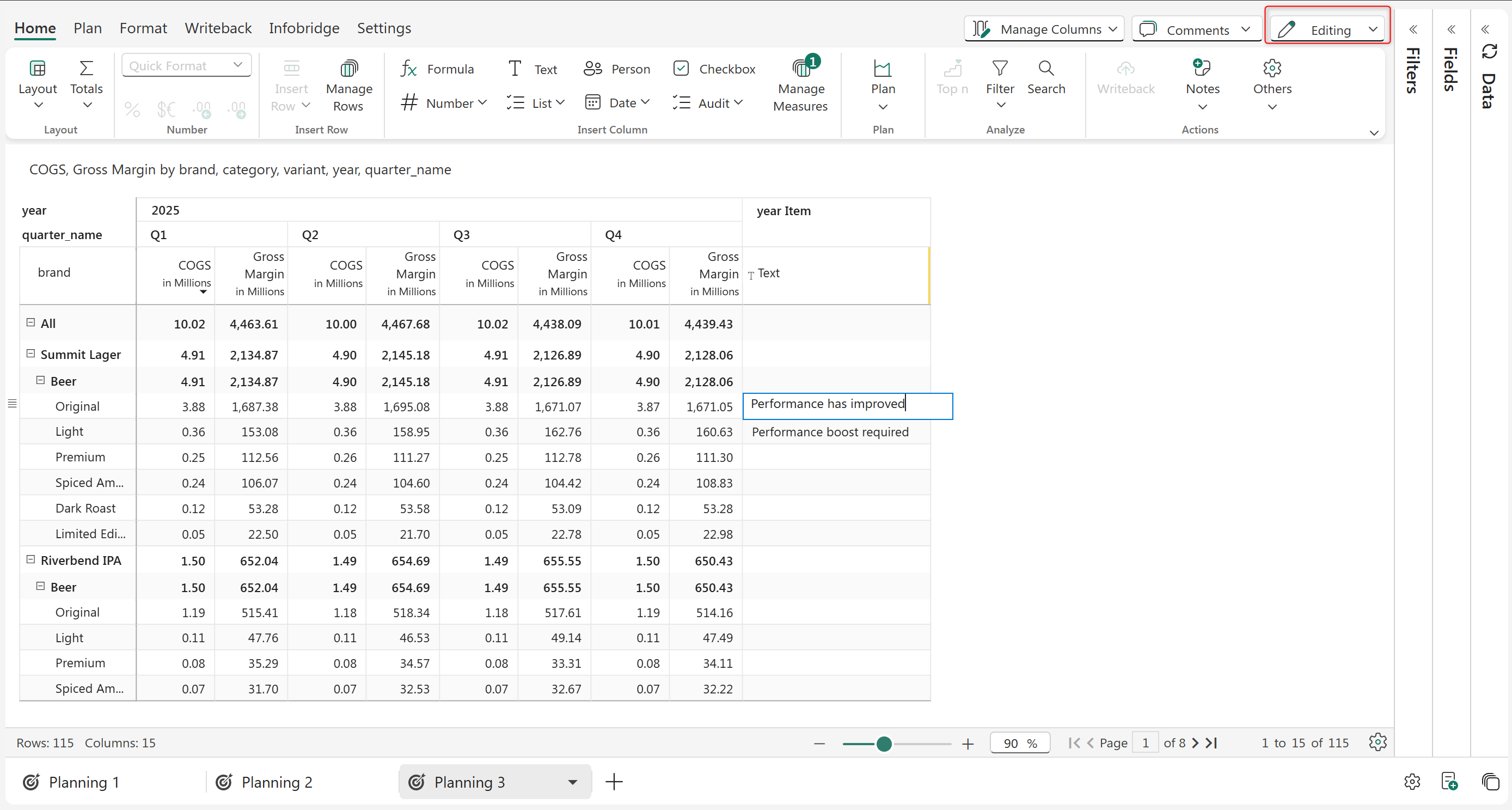Image resolution: width=1512 pixels, height=810 pixels.
Task: Switch to the Planning 2 sheet tab
Action: click(277, 782)
